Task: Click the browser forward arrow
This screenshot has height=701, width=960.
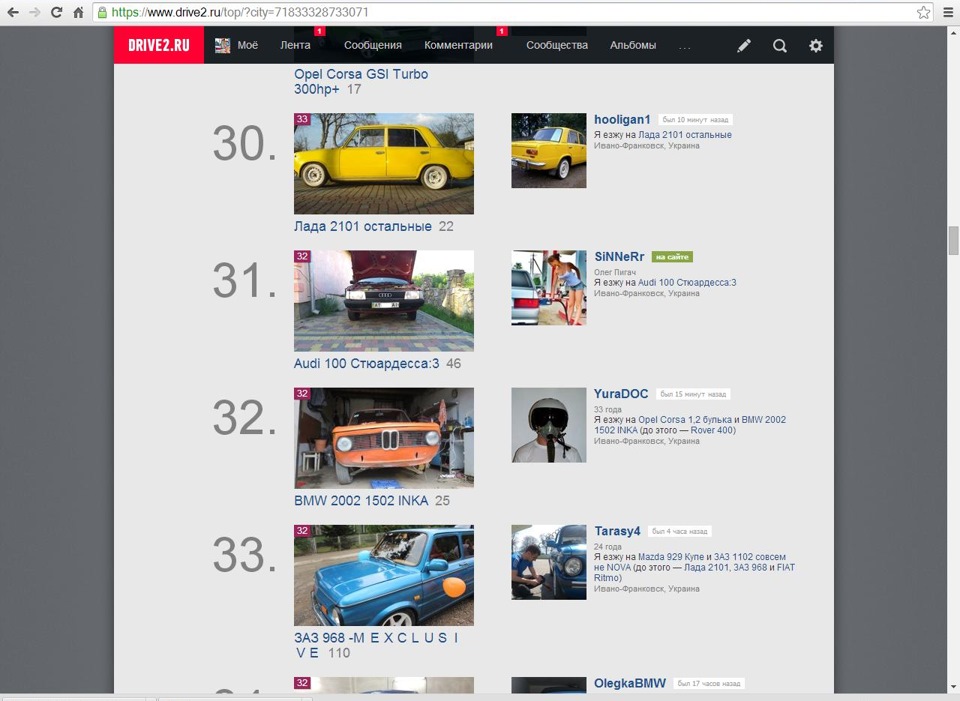Action: pos(35,12)
